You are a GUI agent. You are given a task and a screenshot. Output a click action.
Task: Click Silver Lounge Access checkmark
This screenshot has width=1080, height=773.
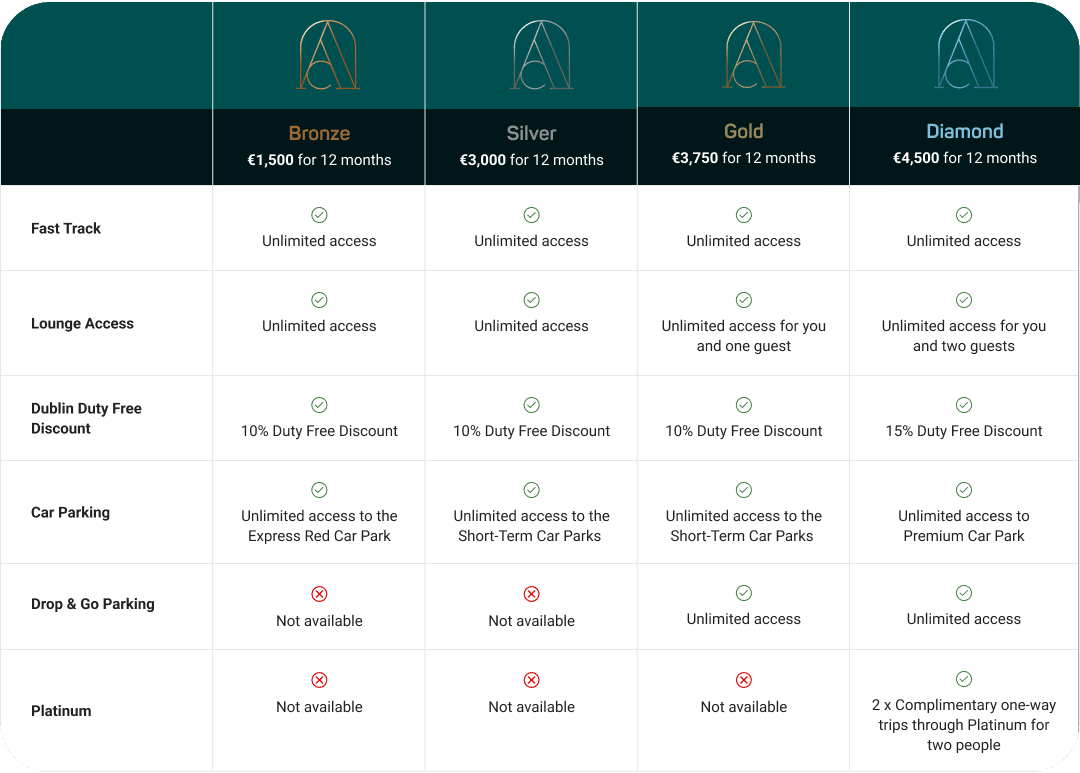[x=532, y=300]
